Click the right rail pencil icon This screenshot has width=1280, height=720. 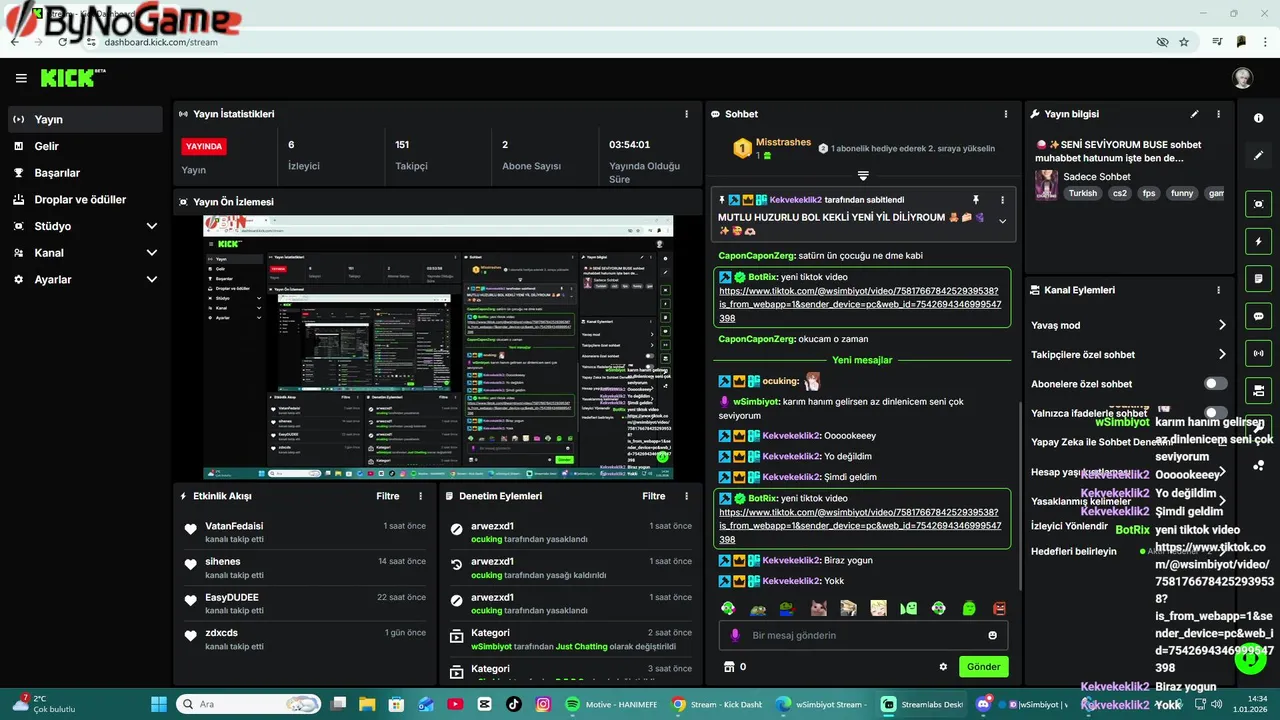coord(1258,156)
